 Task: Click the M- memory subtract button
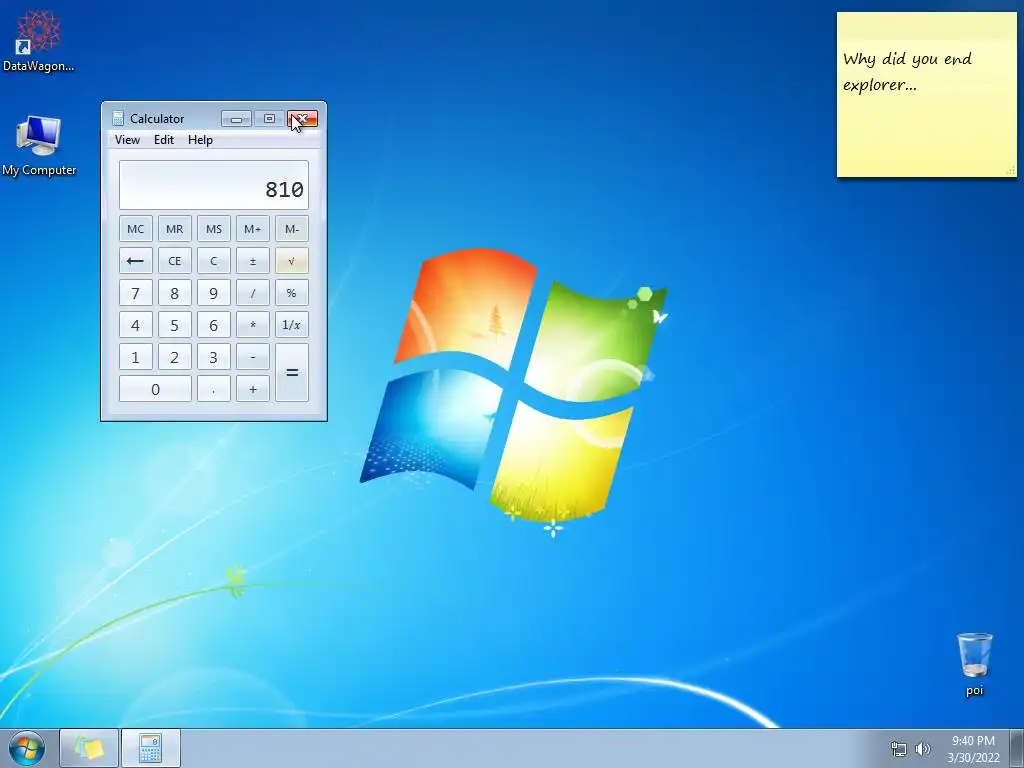292,229
